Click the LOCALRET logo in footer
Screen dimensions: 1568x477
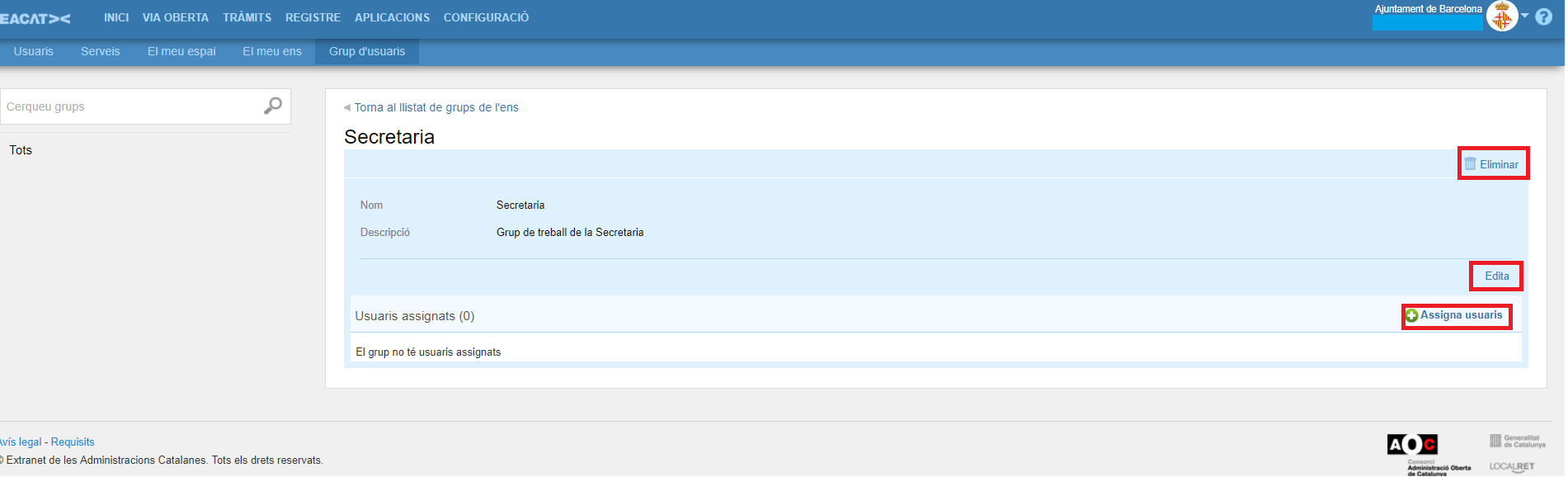[1512, 466]
